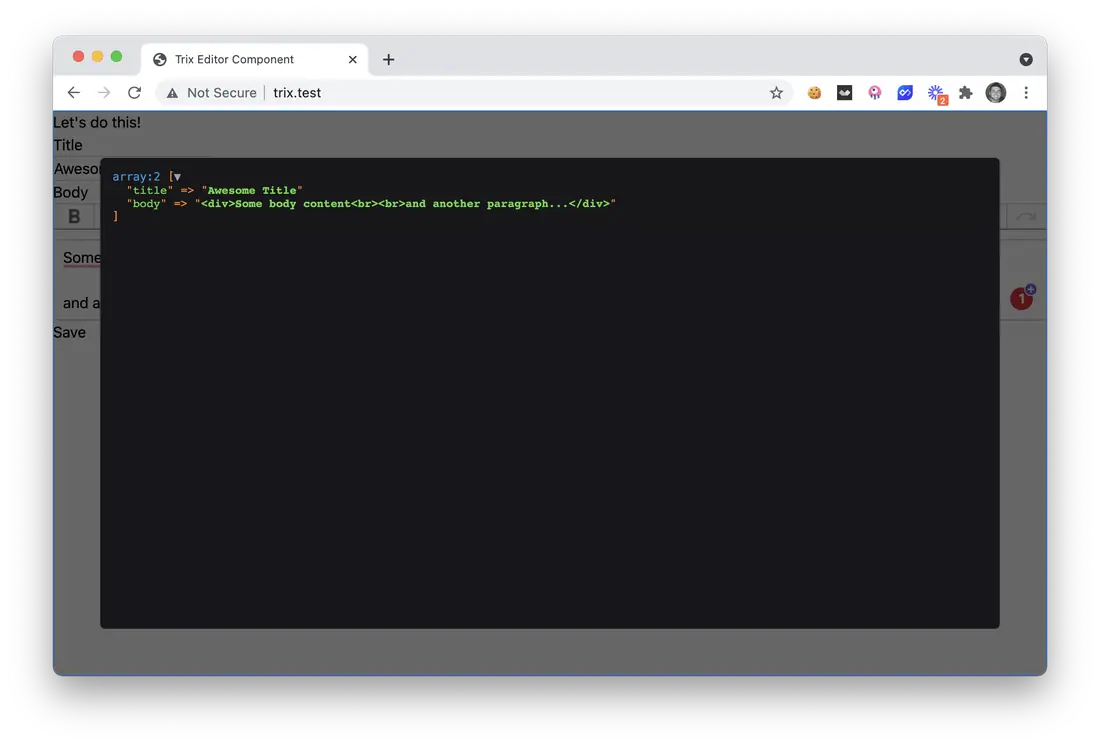The height and width of the screenshot is (746, 1100).
Task: Click the Title field label
Action: pyautogui.click(x=68, y=145)
